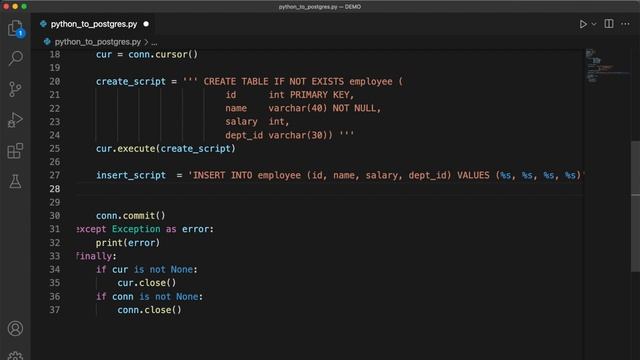This screenshot has height=360, width=640.
Task: Open the Testing flask icon
Action: [x=16, y=182]
